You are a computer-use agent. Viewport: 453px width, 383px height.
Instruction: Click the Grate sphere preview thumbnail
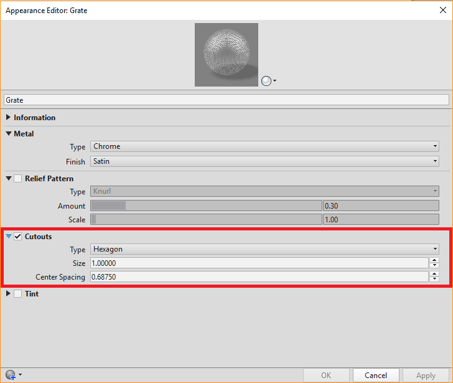click(x=226, y=55)
